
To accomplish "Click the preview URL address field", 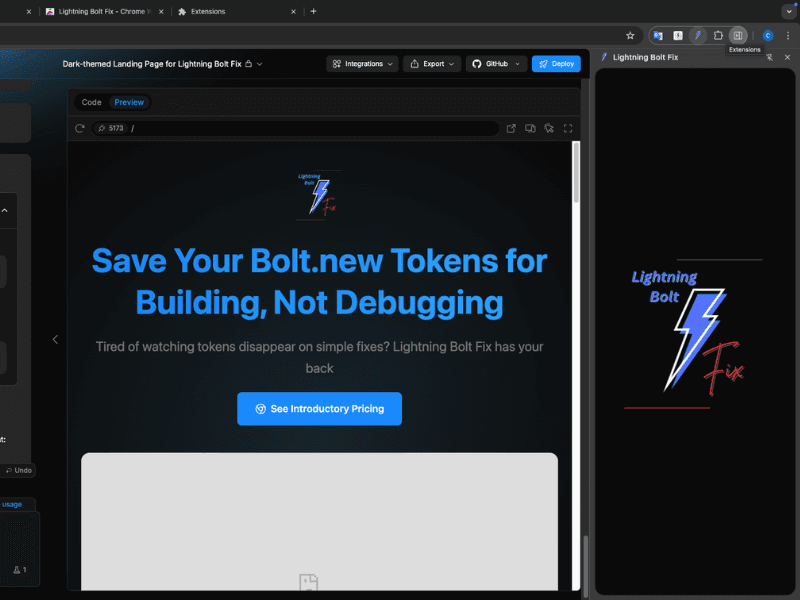I will pos(300,128).
